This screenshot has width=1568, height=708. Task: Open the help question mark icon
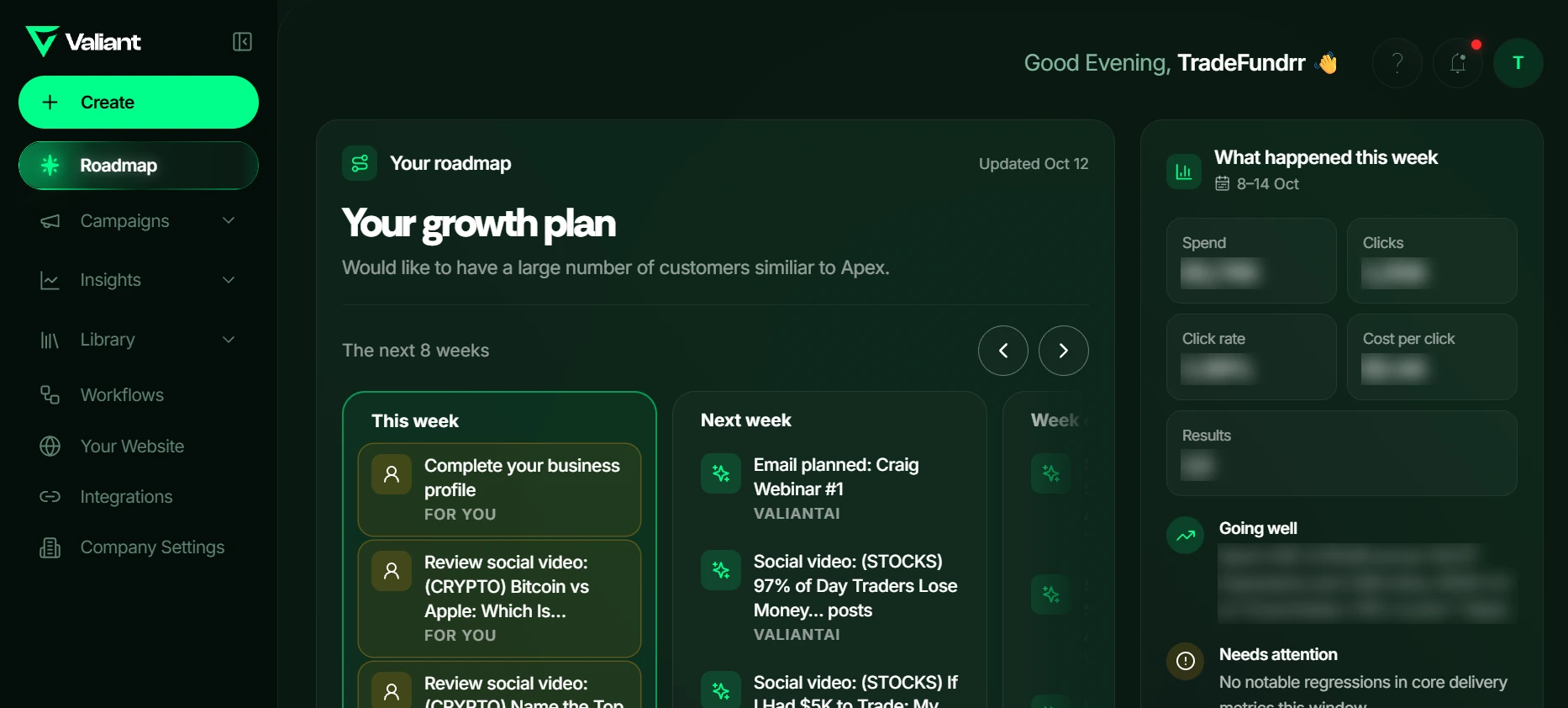(x=1397, y=63)
